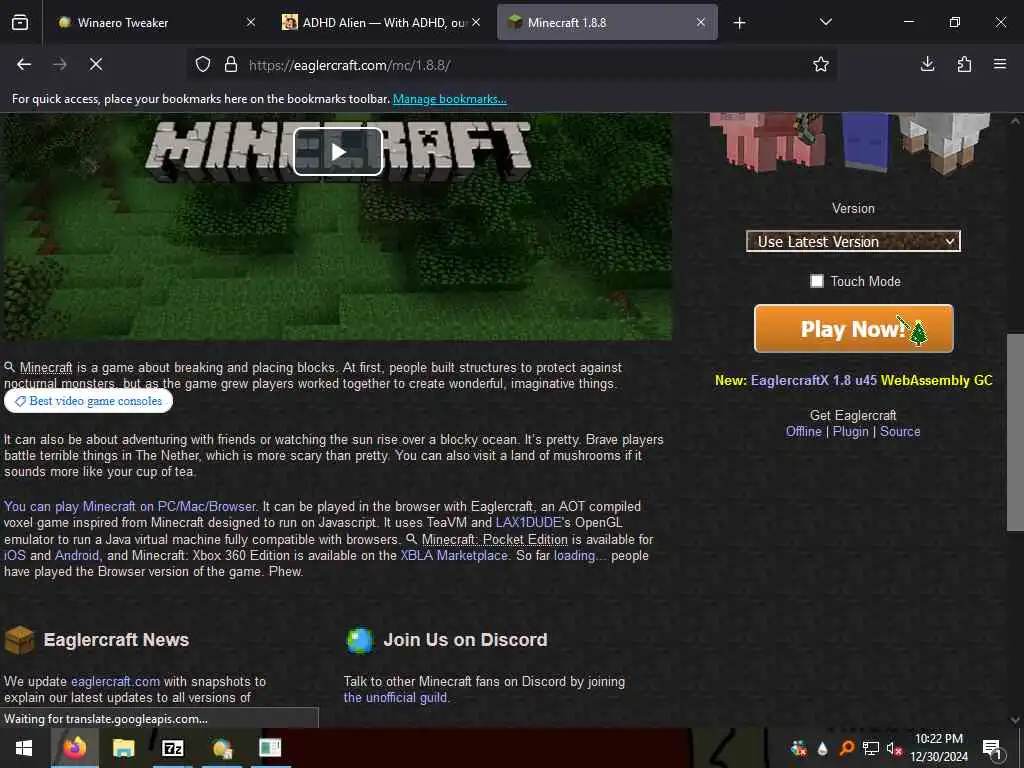Screen dimensions: 1024x768
Task: Bookmark this page with star icon
Action: coord(821,64)
